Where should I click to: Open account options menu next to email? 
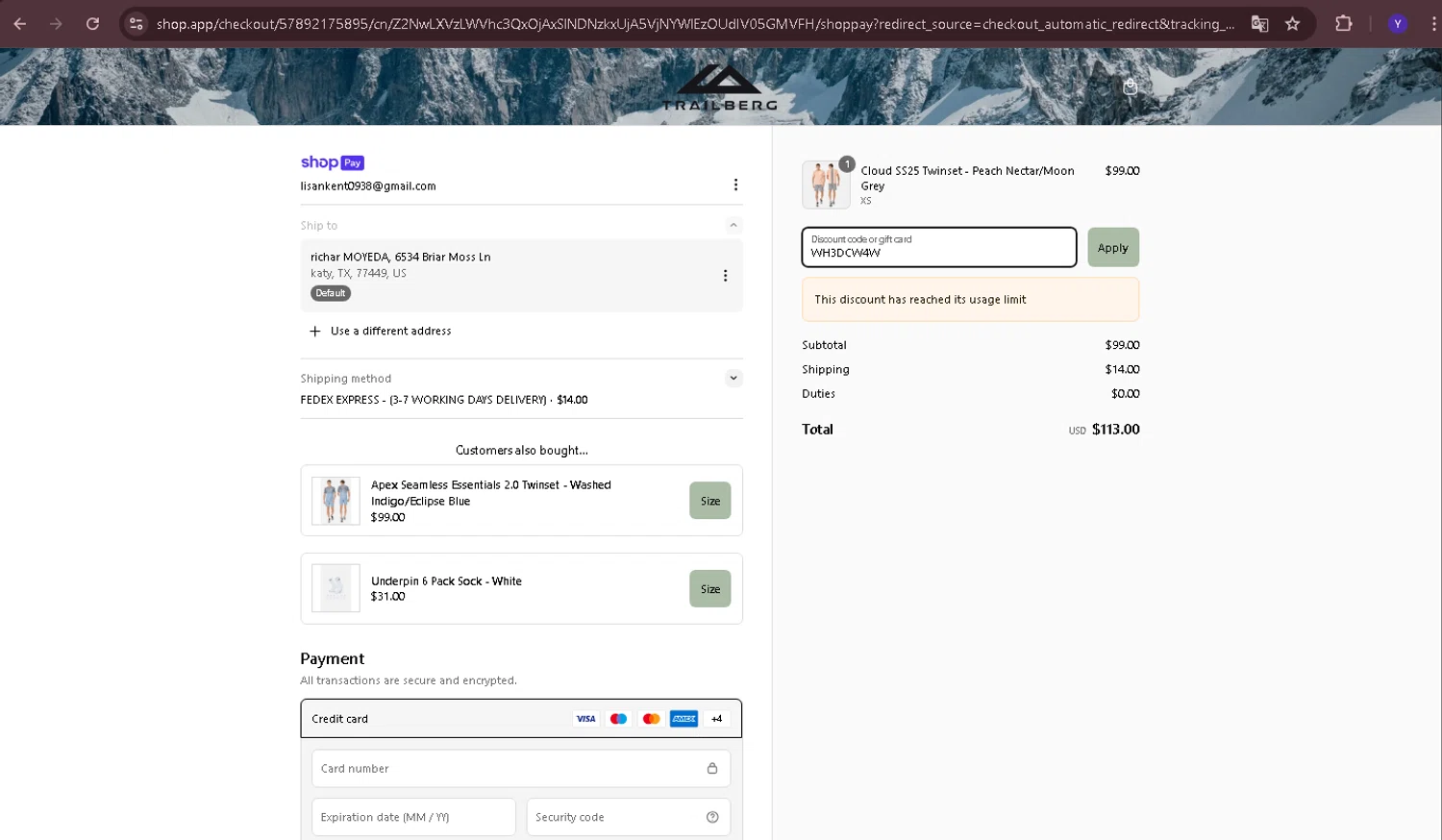(x=735, y=185)
